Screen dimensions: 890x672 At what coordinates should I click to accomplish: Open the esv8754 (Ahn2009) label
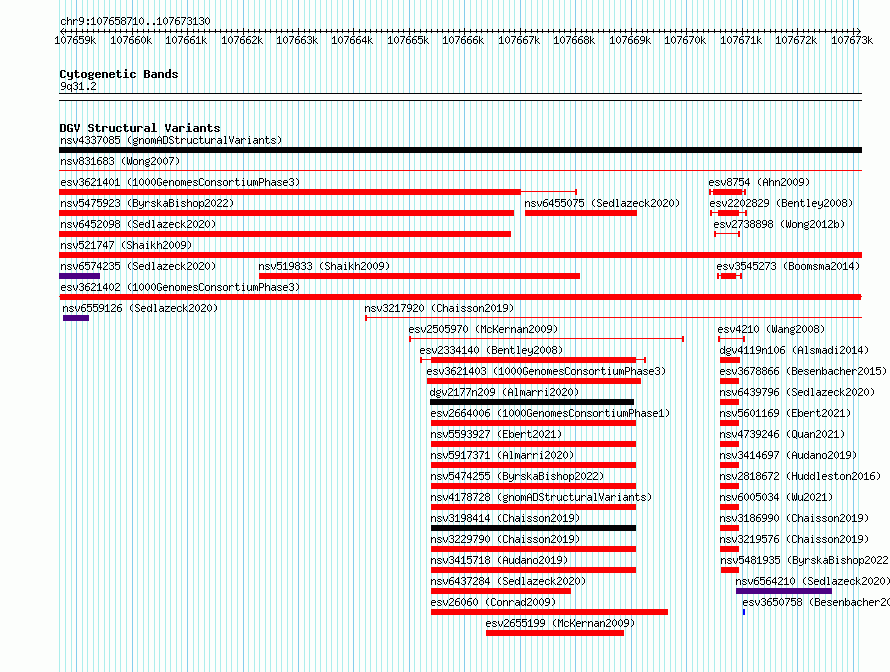[x=759, y=182]
